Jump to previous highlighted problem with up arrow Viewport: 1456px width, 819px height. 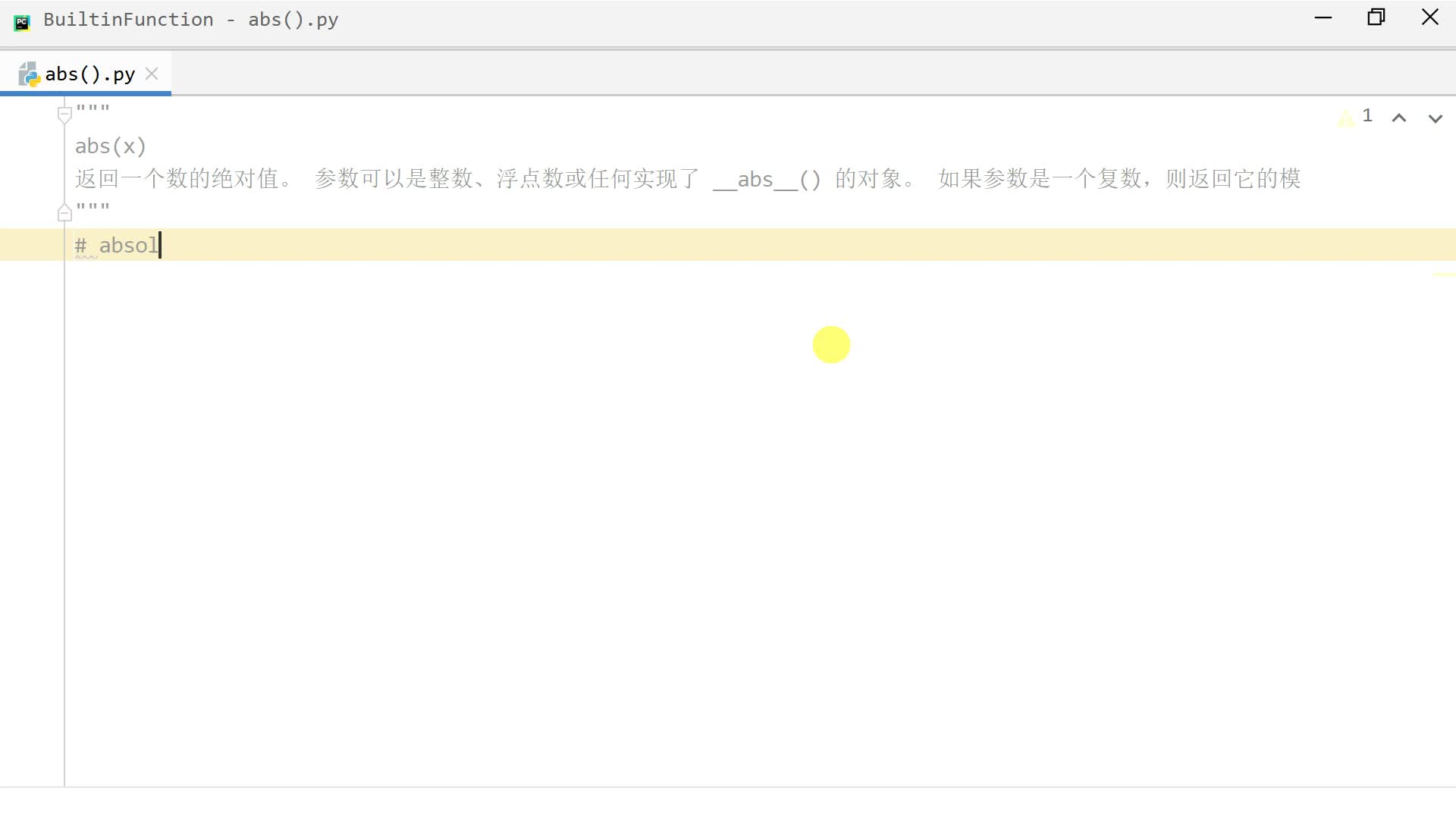(1399, 118)
